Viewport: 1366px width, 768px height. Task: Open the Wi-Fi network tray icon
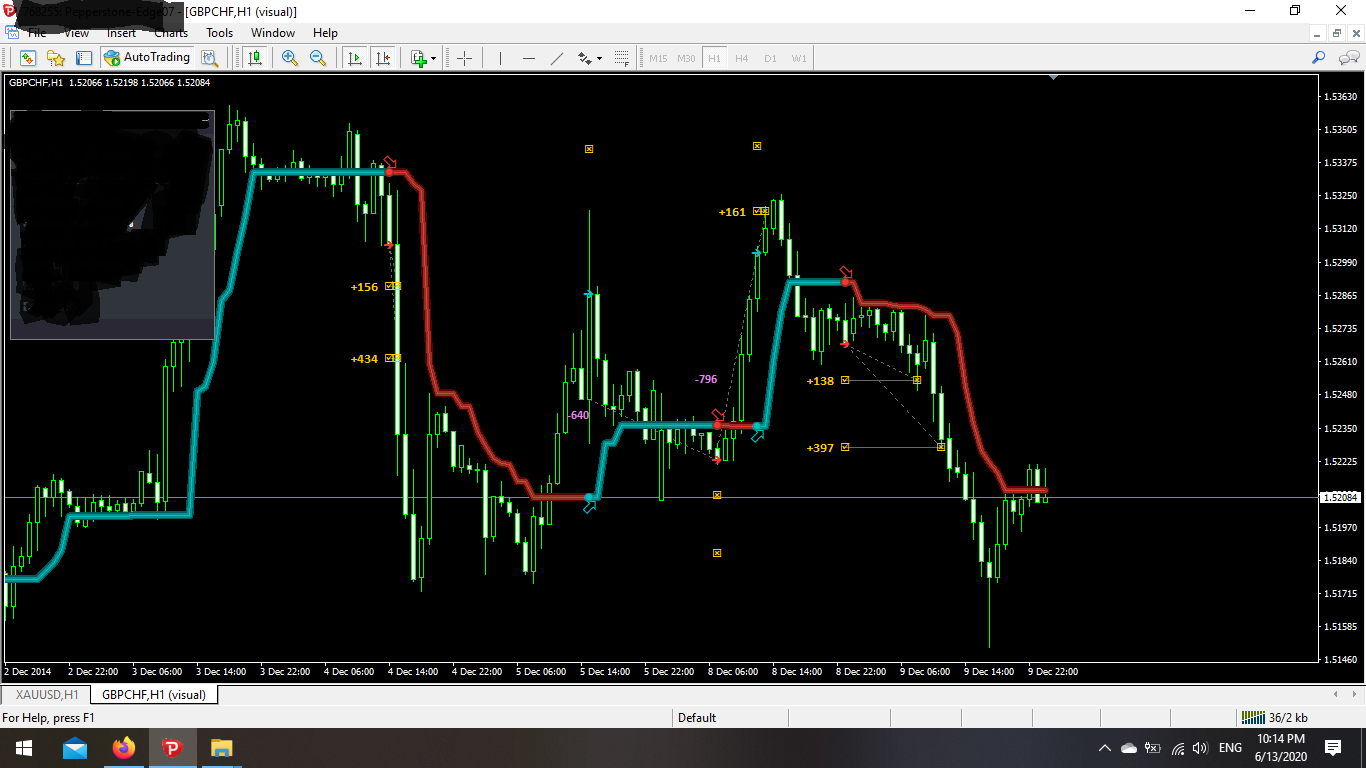click(1177, 748)
